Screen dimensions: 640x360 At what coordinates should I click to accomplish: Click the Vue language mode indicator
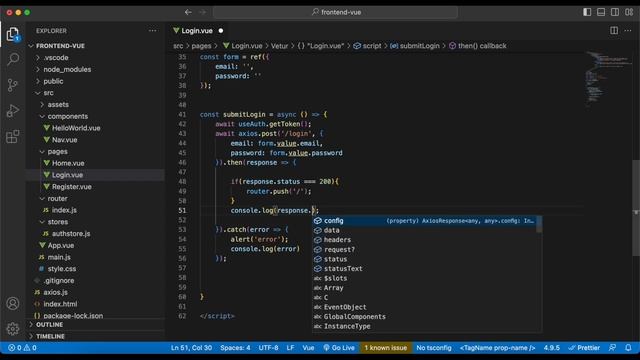308,348
